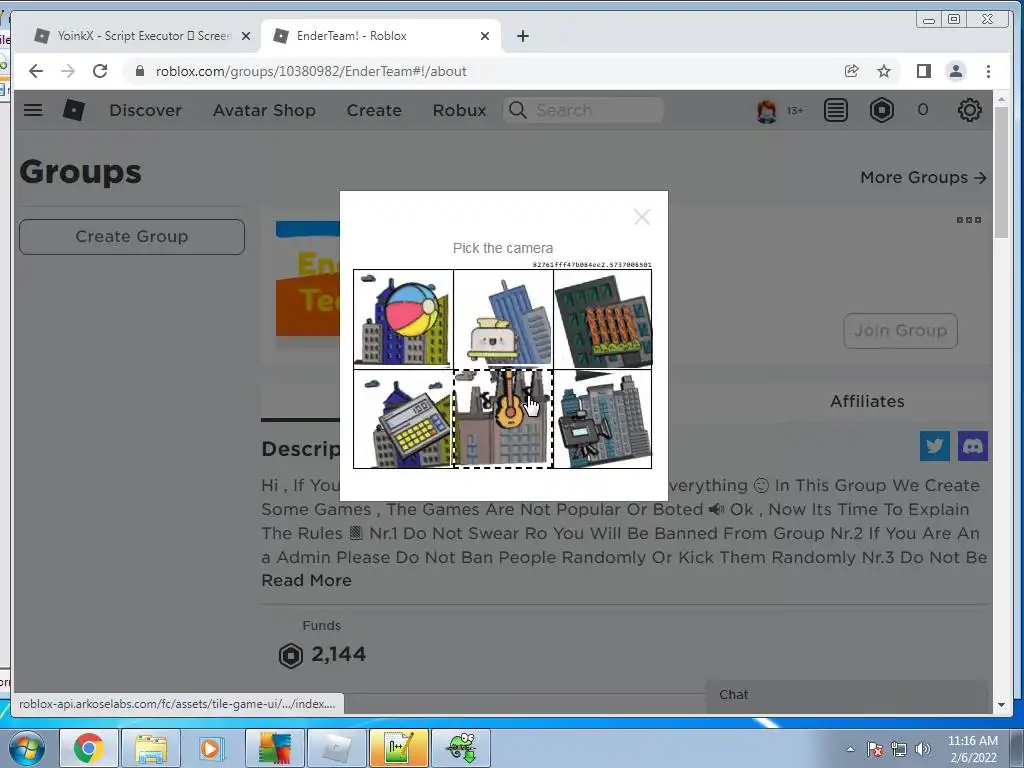Bookmark this page with the star icon
Image resolution: width=1024 pixels, height=768 pixels.
(884, 71)
